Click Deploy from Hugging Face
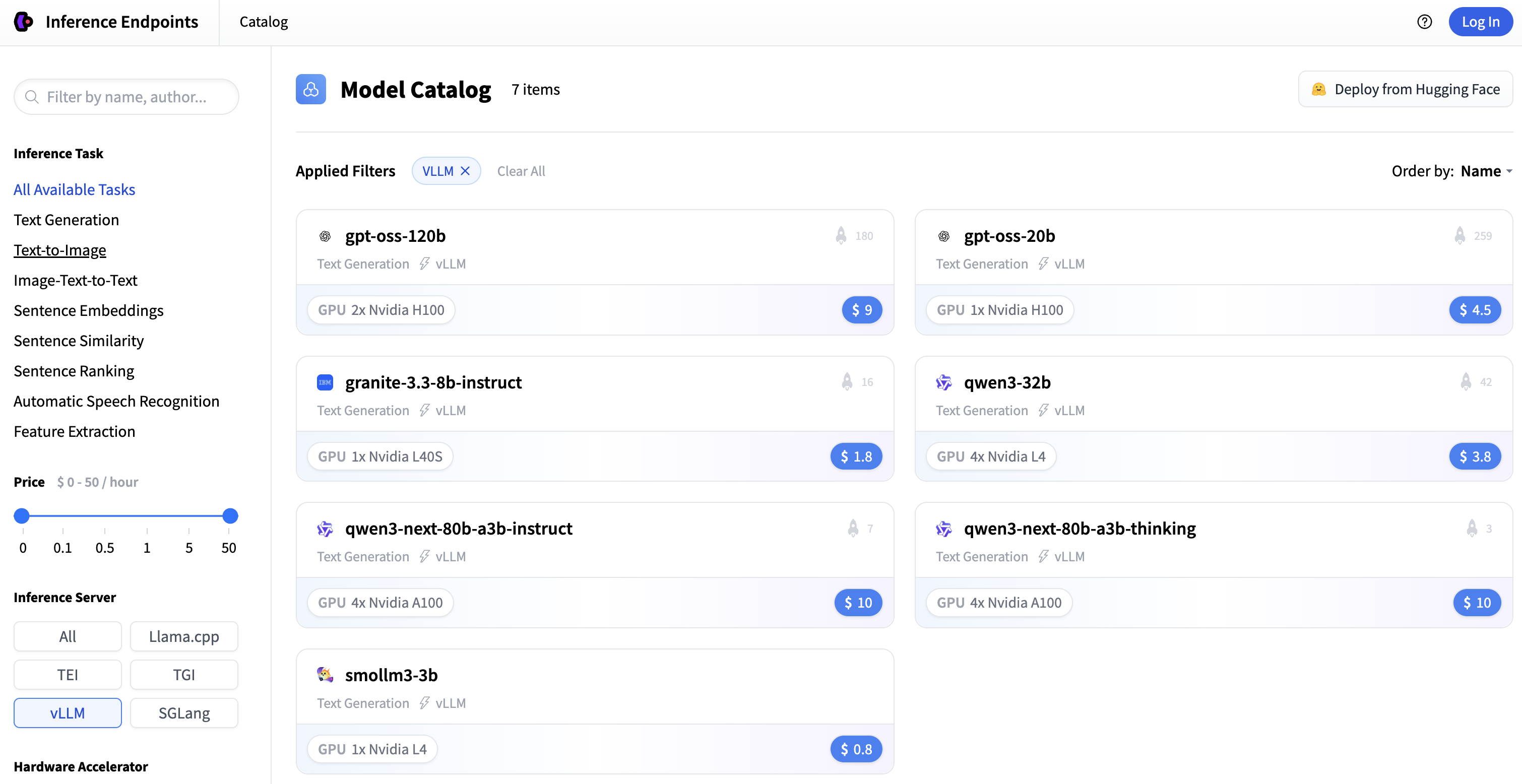 pos(1405,89)
